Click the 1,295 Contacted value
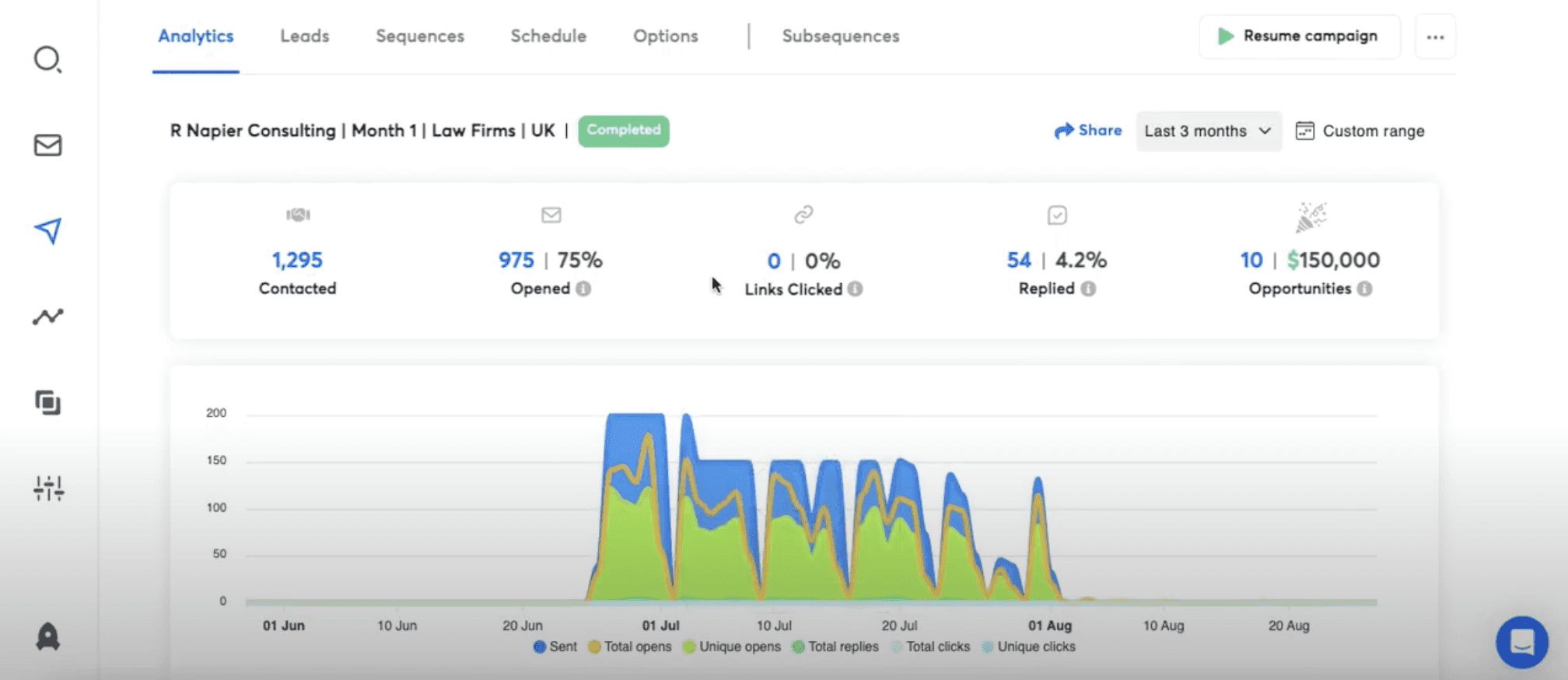The width and height of the screenshot is (1568, 680). tap(297, 260)
